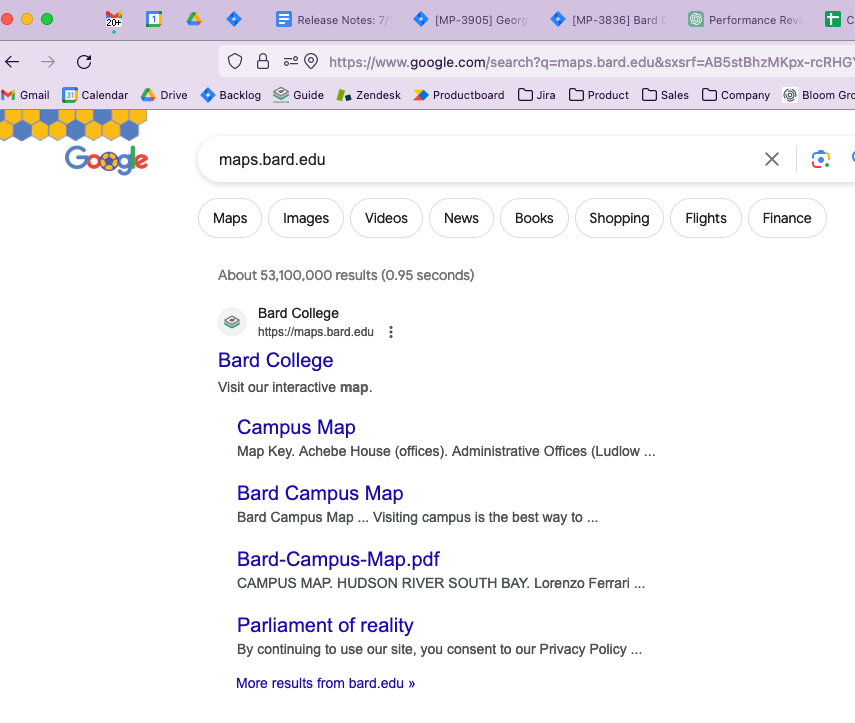Open the Backlog bookmark

(x=231, y=95)
